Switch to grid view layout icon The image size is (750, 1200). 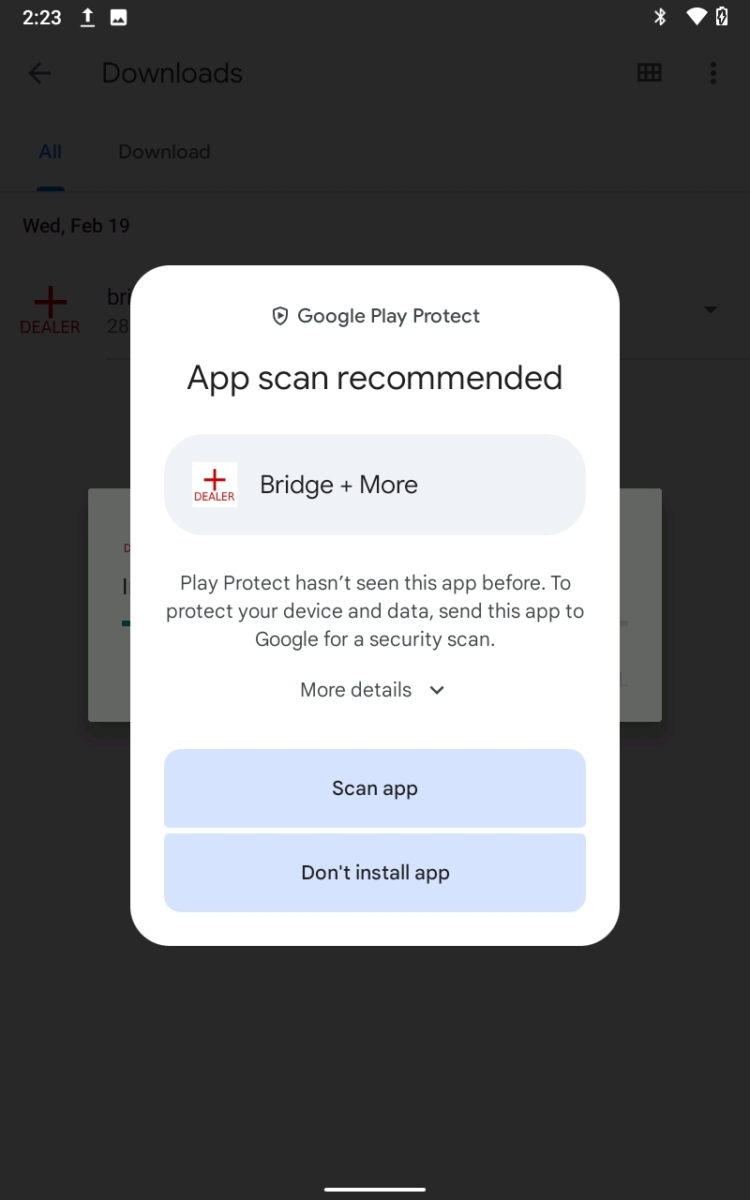point(649,73)
